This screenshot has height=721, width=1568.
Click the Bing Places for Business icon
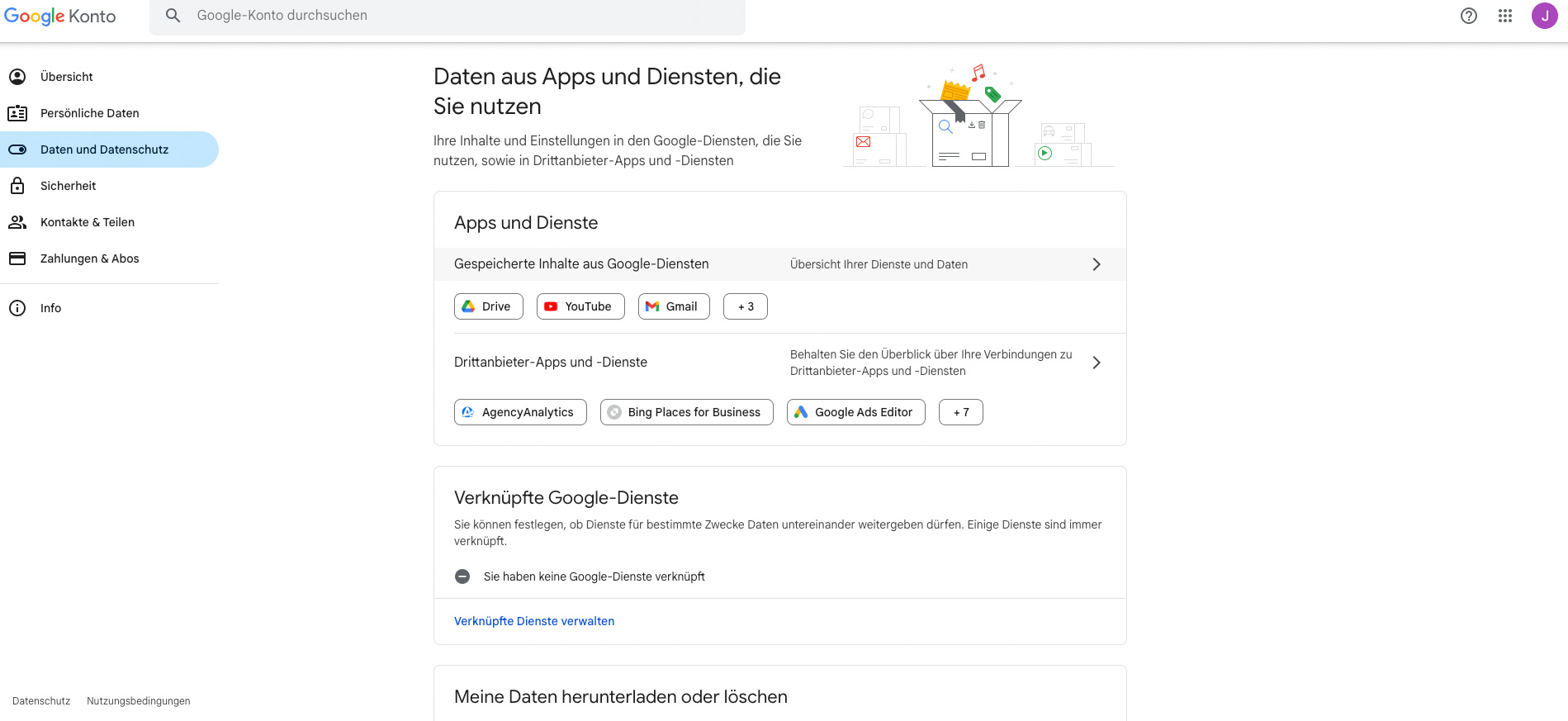[614, 412]
